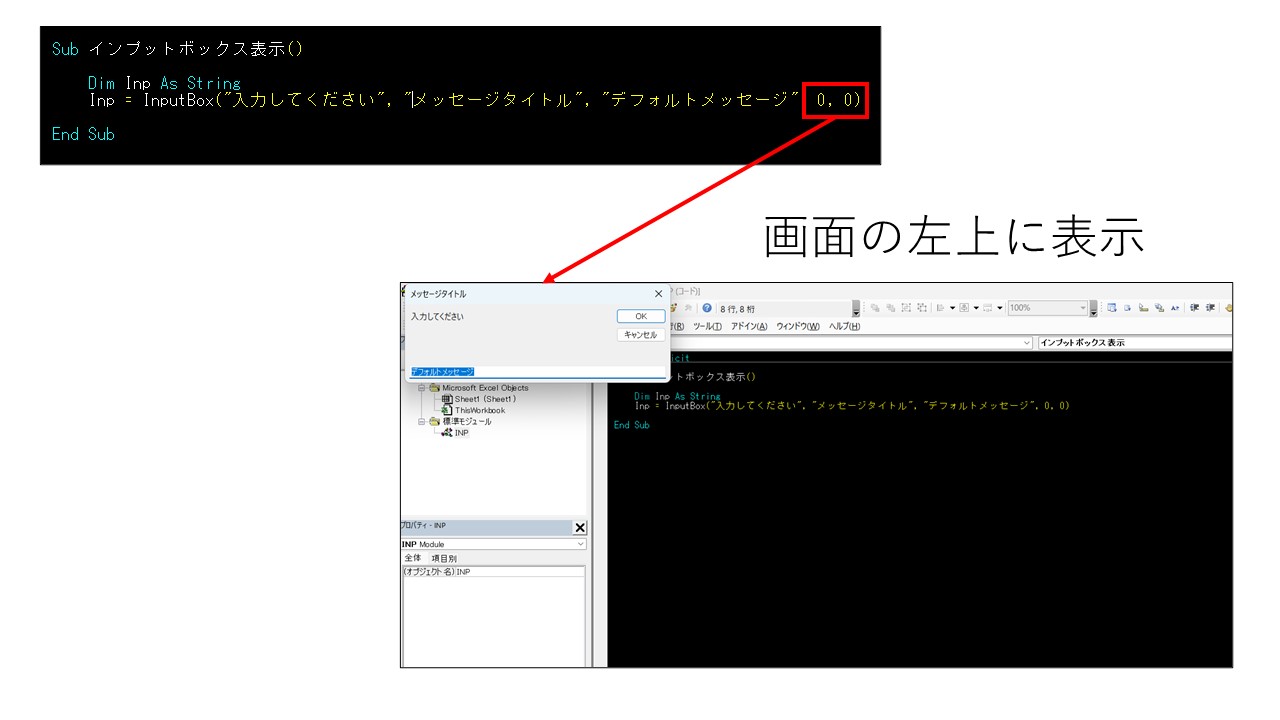Open the インプットボックス表示 procedure dropdown

1135,342
